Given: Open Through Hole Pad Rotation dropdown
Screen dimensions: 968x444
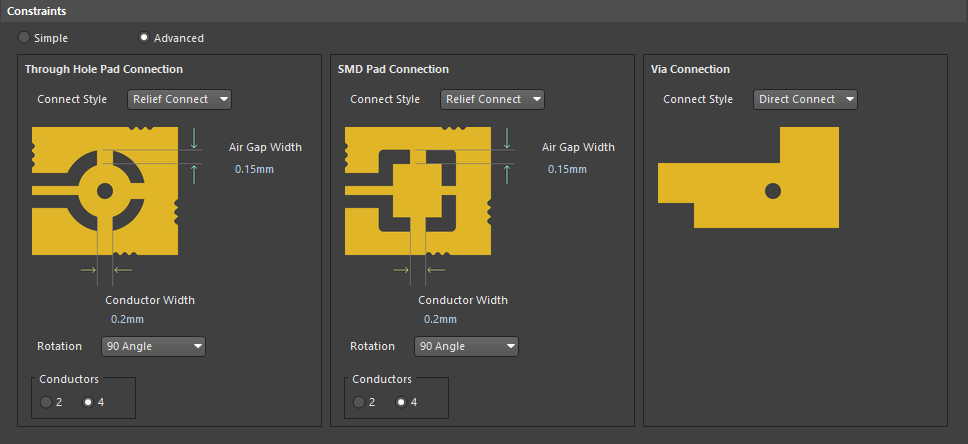Looking at the screenshot, I should click(x=153, y=346).
